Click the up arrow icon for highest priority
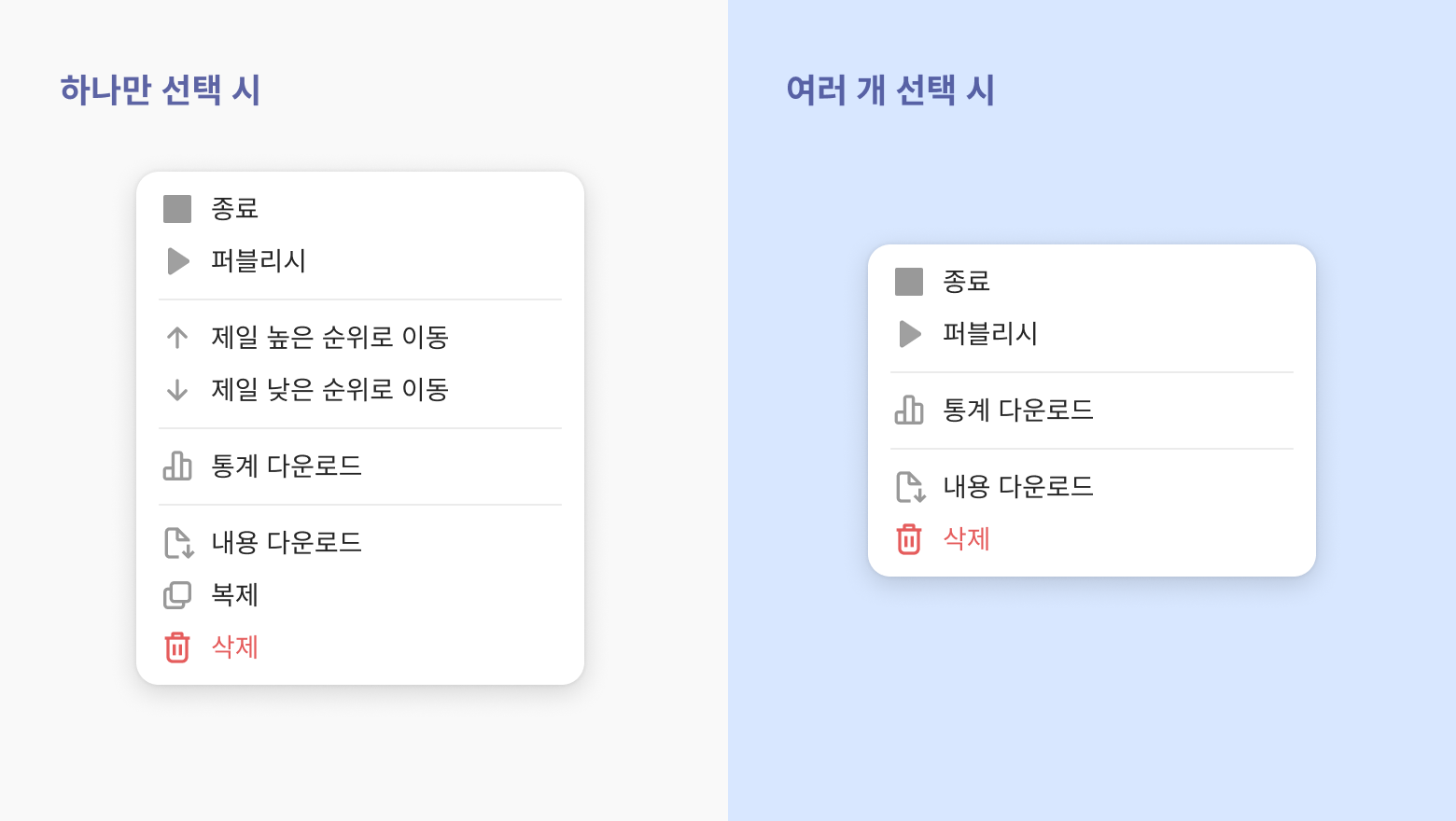The height and width of the screenshot is (821, 1456). pos(177,337)
